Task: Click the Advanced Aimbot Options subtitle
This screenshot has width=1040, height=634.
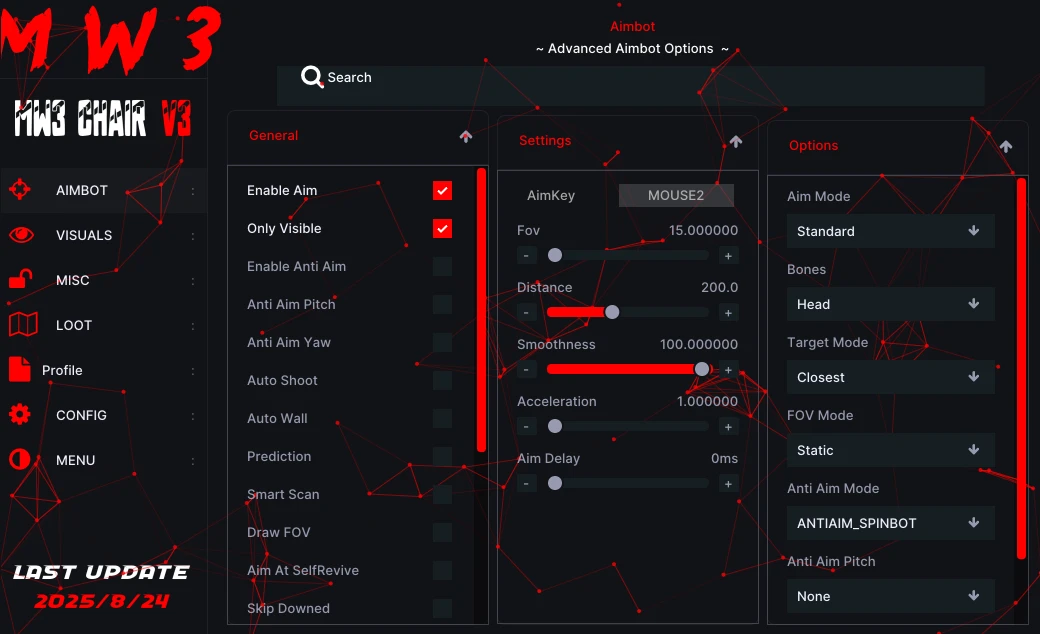Action: click(631, 48)
